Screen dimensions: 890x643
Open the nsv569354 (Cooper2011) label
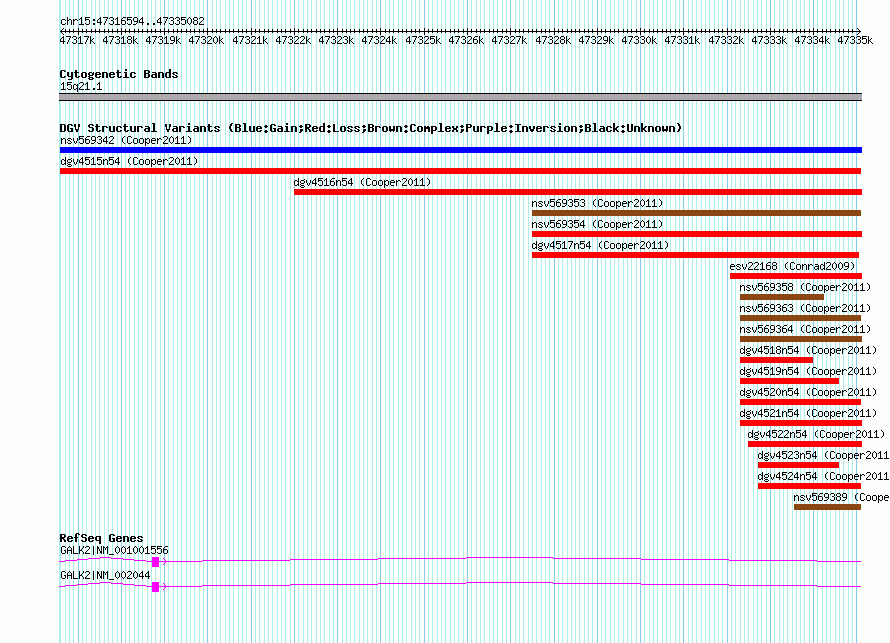coord(597,224)
